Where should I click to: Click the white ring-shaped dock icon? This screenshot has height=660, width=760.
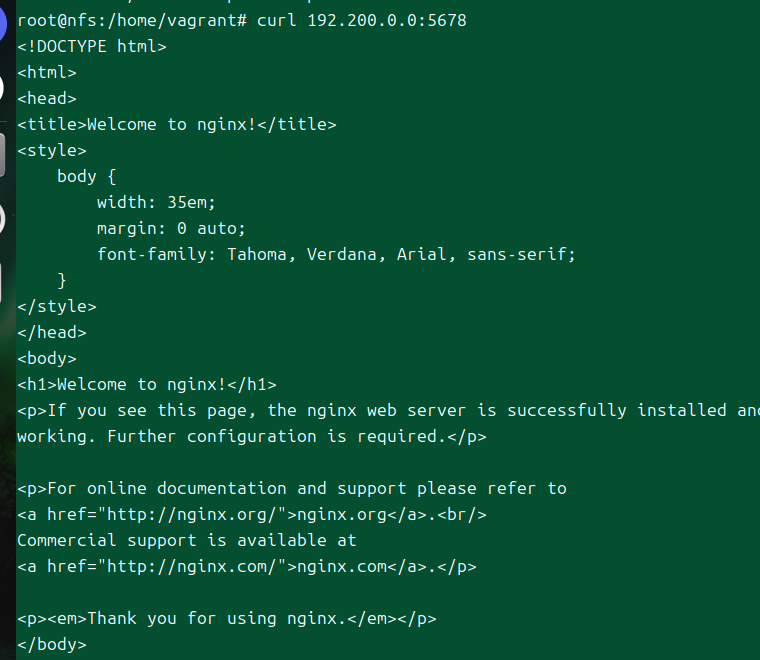click(3, 218)
